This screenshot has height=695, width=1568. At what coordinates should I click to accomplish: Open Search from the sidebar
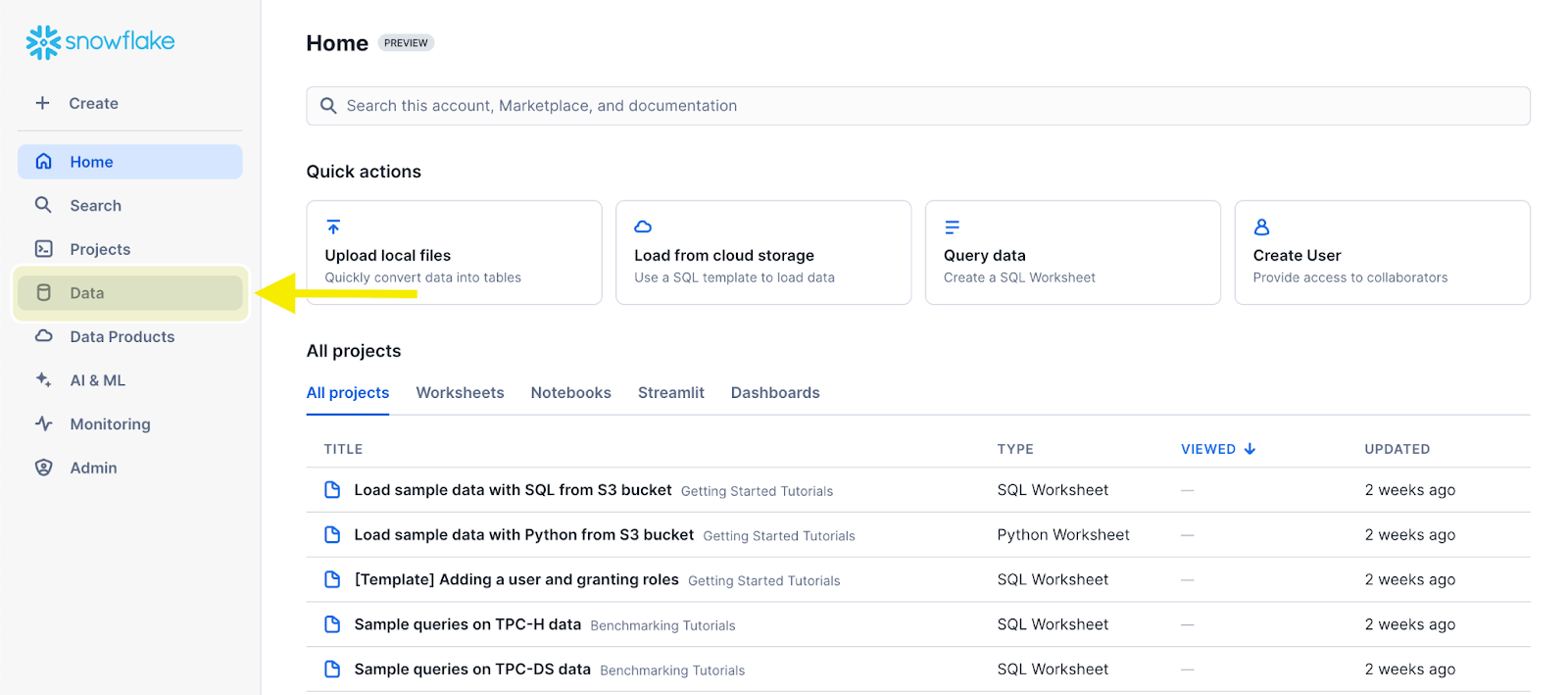129,205
